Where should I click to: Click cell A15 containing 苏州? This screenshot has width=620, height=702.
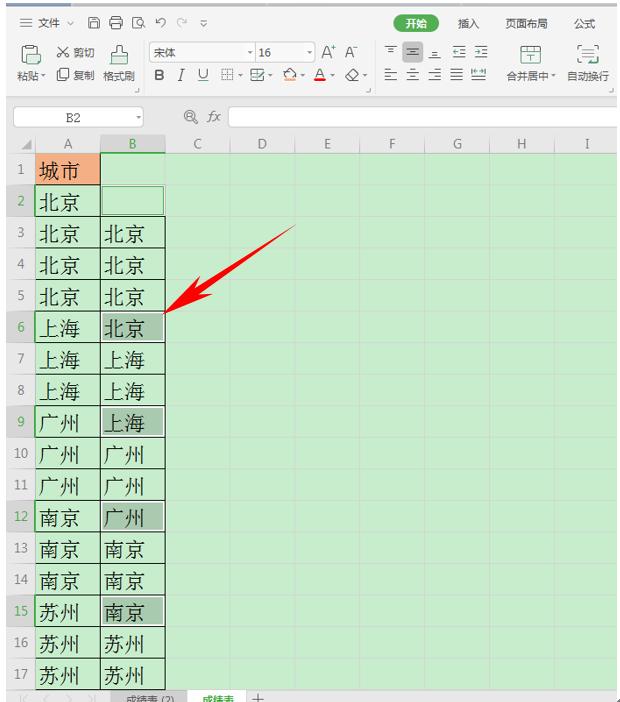(68, 611)
